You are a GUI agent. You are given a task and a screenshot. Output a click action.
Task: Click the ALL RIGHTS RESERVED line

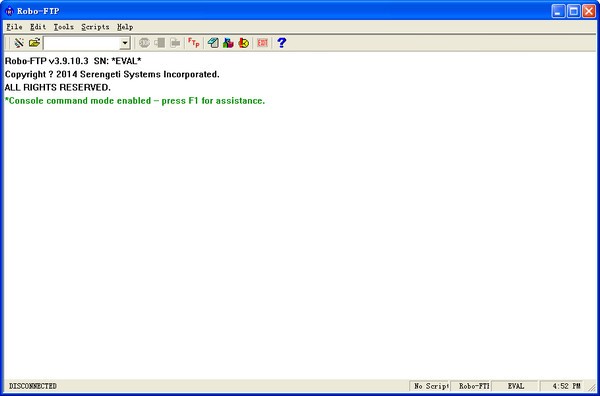57,88
